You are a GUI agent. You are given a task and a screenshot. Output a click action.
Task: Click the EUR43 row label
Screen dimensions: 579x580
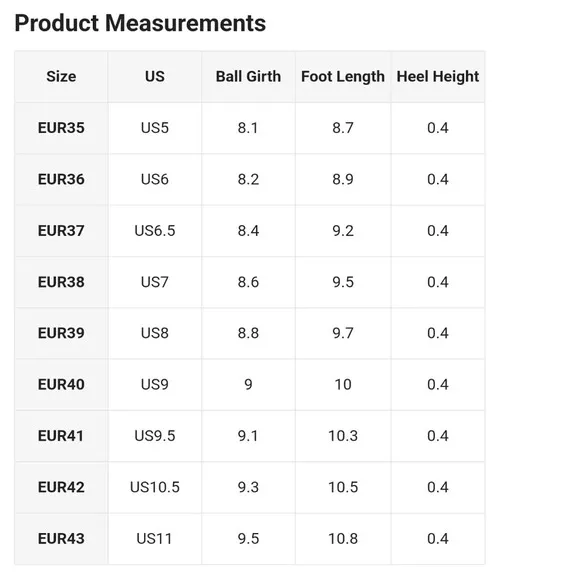point(61,539)
